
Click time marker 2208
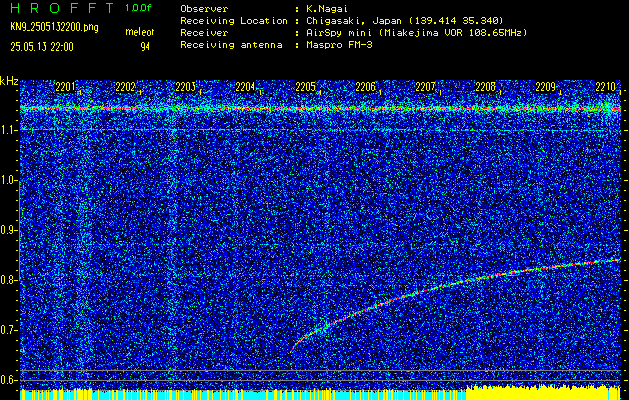(485, 87)
